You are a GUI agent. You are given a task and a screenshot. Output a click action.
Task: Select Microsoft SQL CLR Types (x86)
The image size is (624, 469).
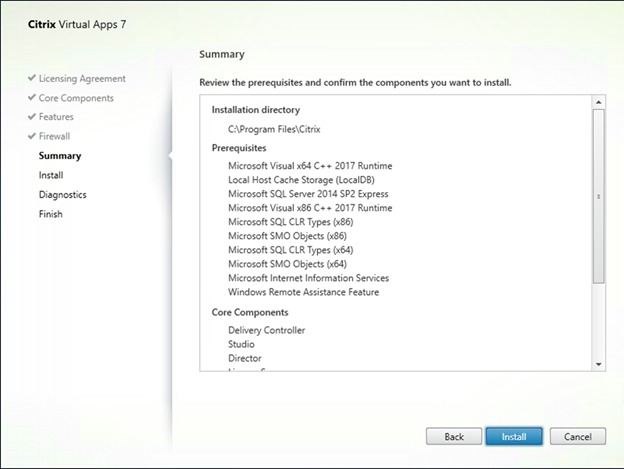[291, 222]
